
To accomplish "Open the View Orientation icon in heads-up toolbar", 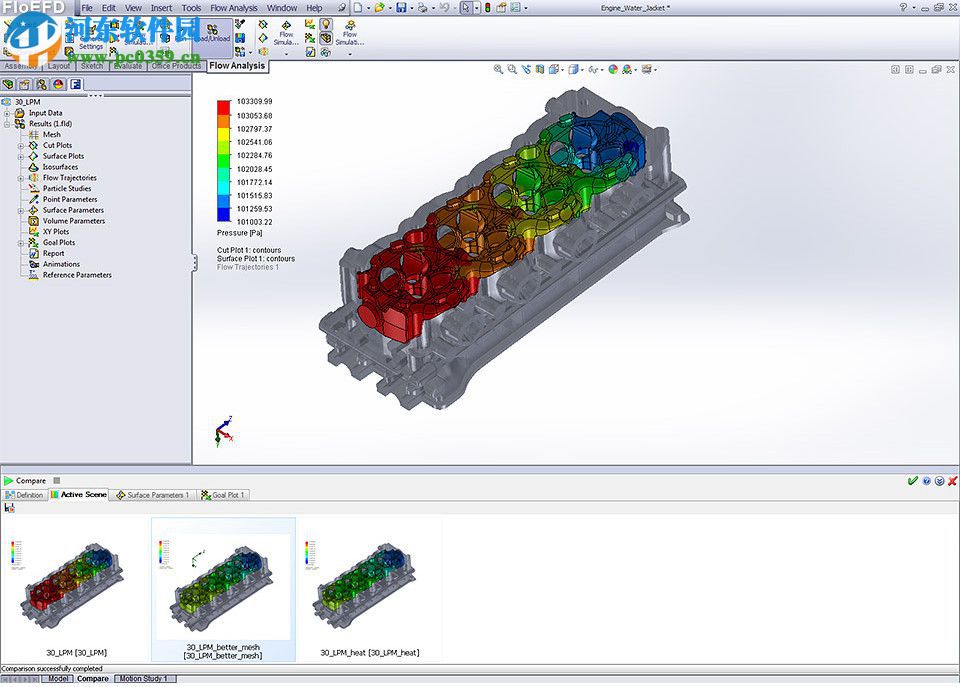I will click(555, 70).
